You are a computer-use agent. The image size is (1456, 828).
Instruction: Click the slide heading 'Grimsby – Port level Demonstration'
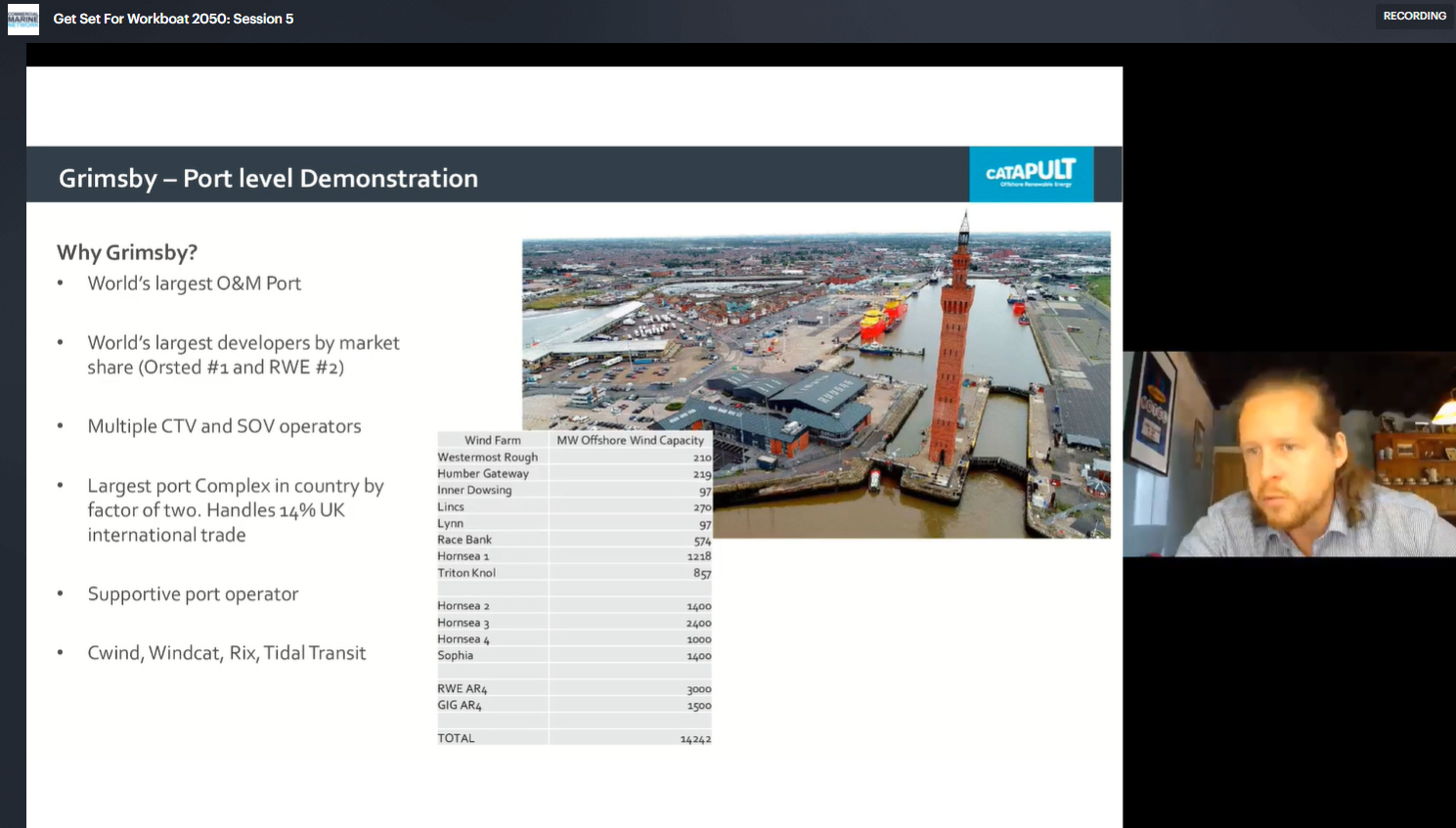tap(268, 178)
